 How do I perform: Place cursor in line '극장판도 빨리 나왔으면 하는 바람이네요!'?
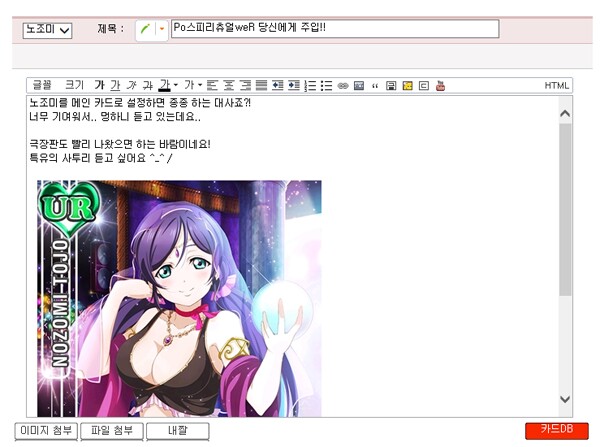pyautogui.click(x=120, y=144)
